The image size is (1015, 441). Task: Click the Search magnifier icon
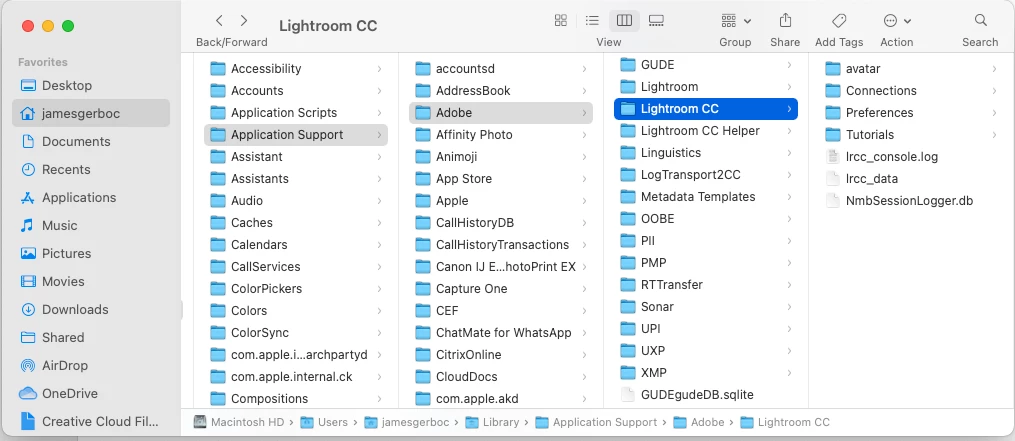tap(981, 20)
